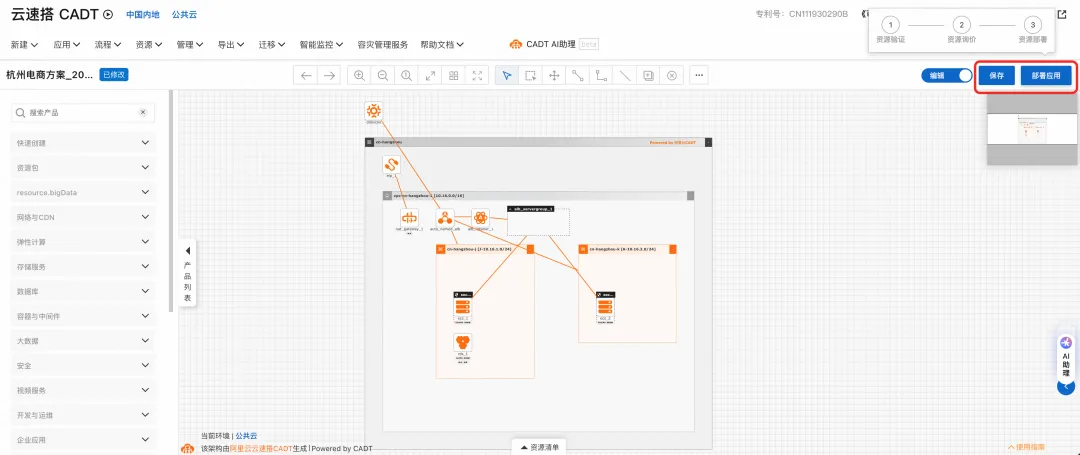Open the 流程 menu

point(108,45)
